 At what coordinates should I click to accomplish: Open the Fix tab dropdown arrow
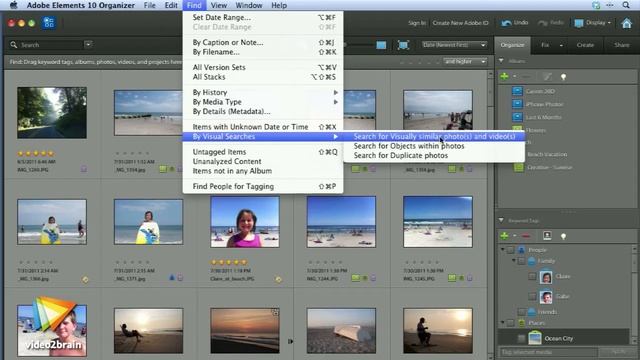[561, 45]
